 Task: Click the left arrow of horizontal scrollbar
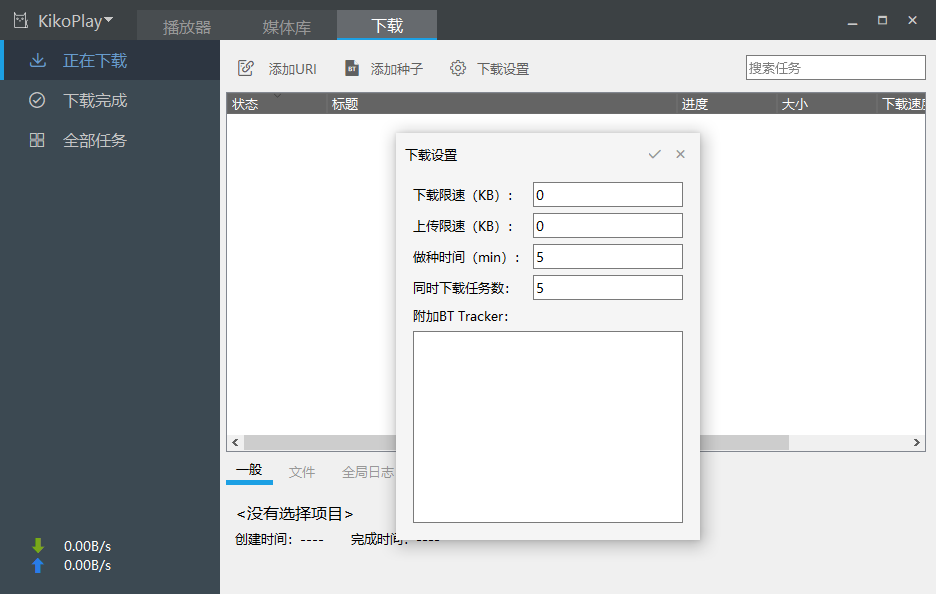click(x=235, y=442)
